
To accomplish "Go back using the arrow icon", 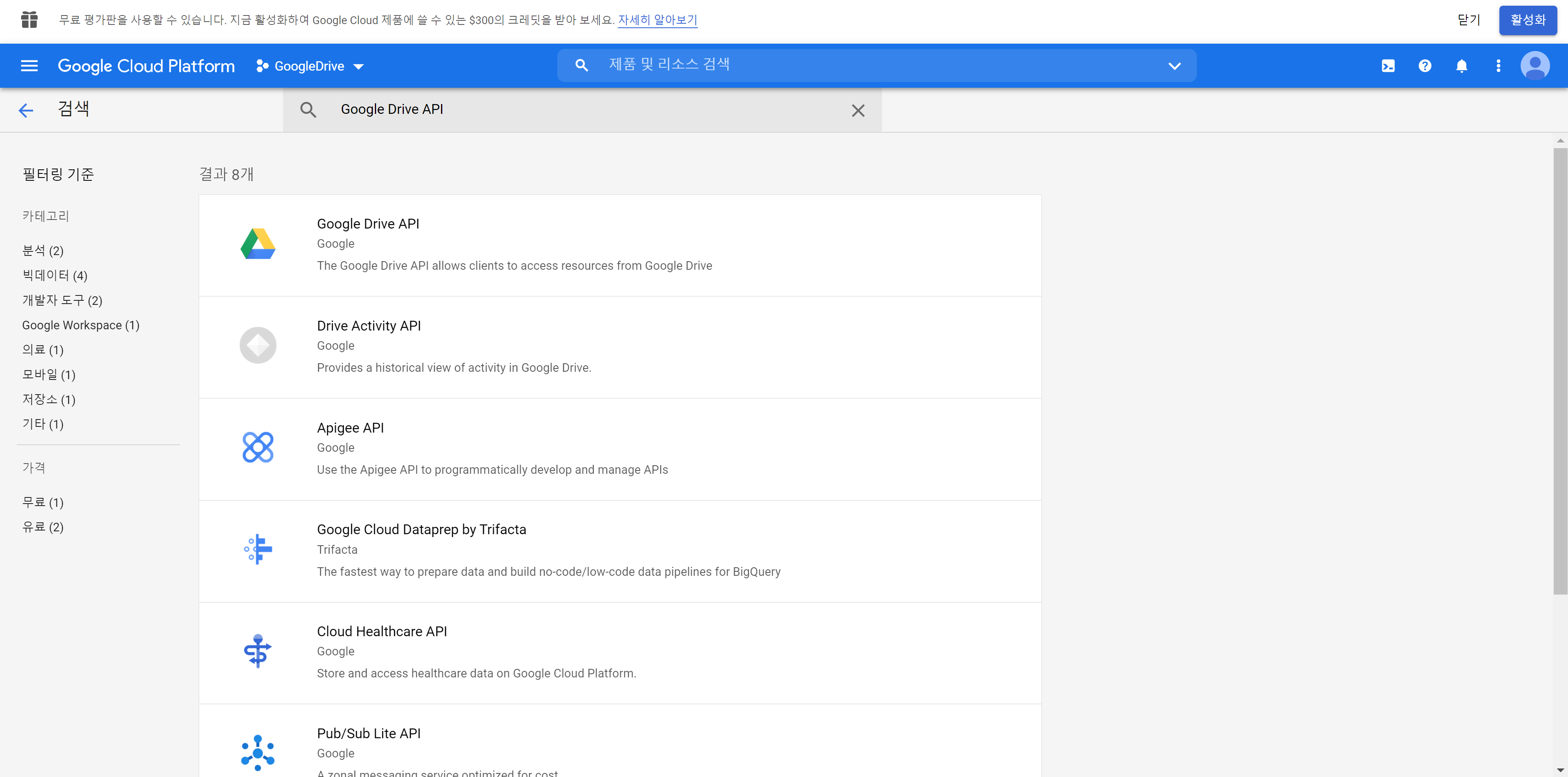I will click(x=26, y=110).
